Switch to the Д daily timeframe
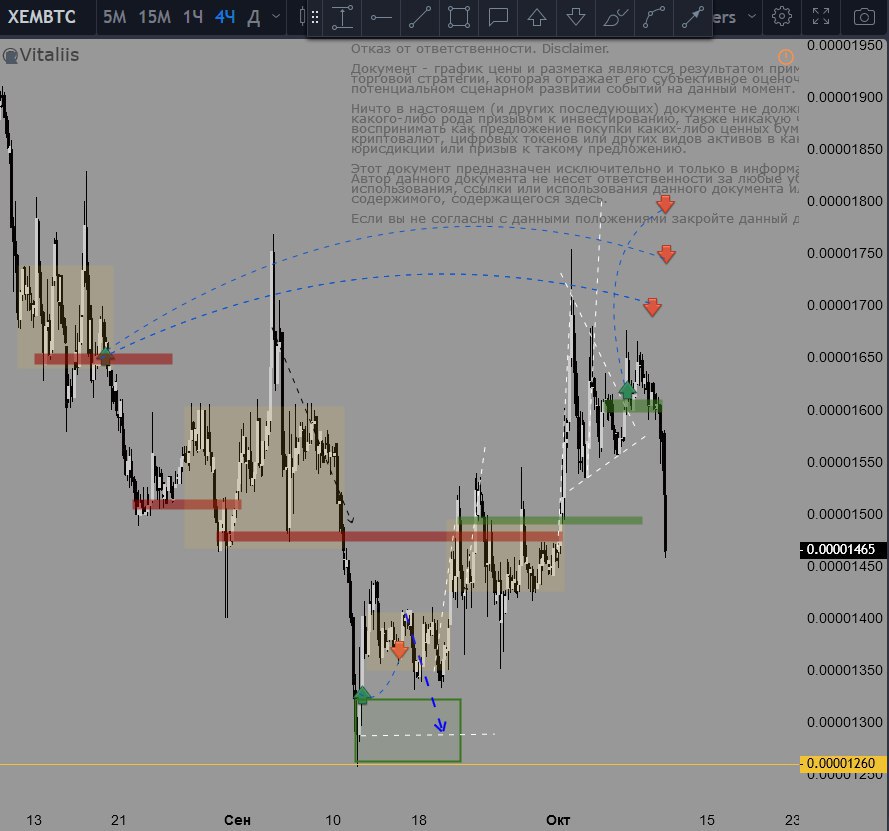 coord(253,18)
